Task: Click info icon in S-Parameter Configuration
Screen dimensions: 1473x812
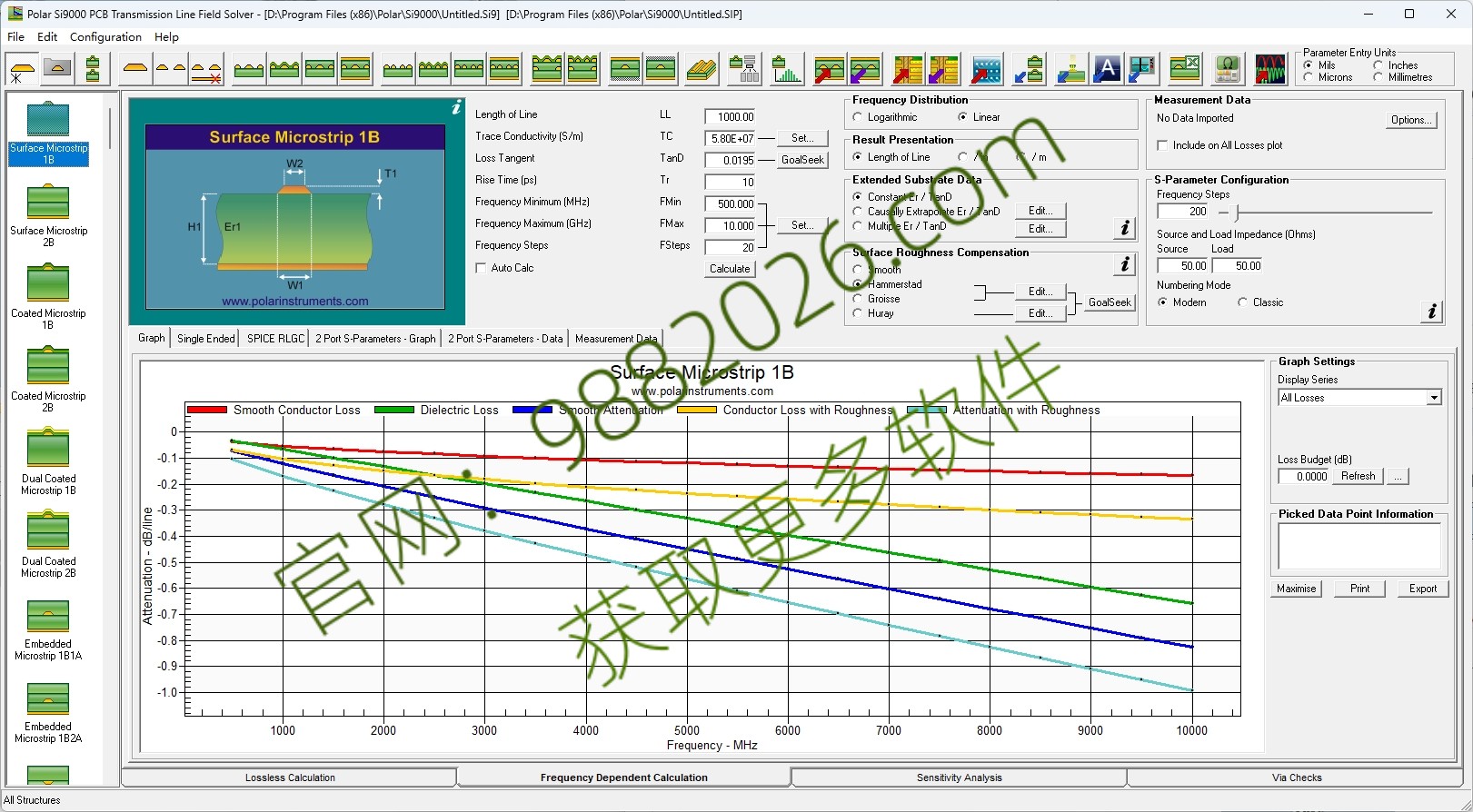Action: click(x=1432, y=312)
